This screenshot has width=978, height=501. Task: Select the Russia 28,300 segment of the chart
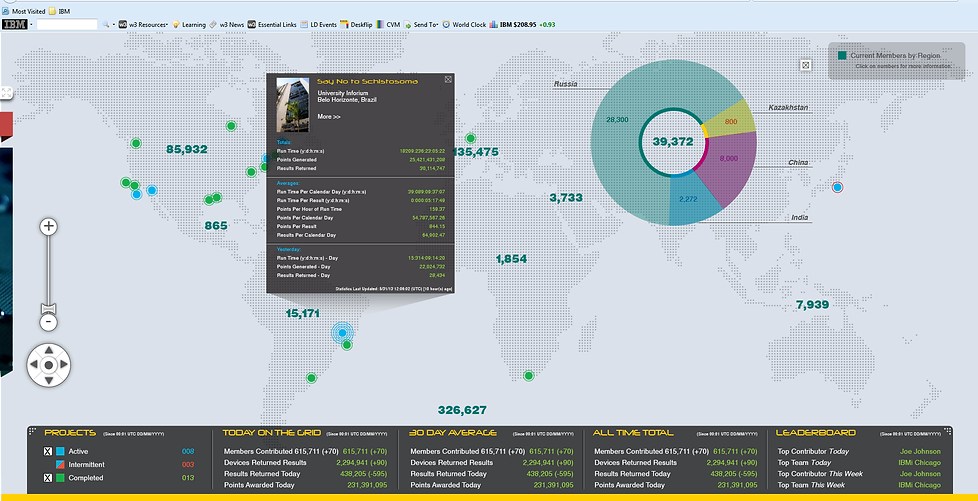click(617, 119)
